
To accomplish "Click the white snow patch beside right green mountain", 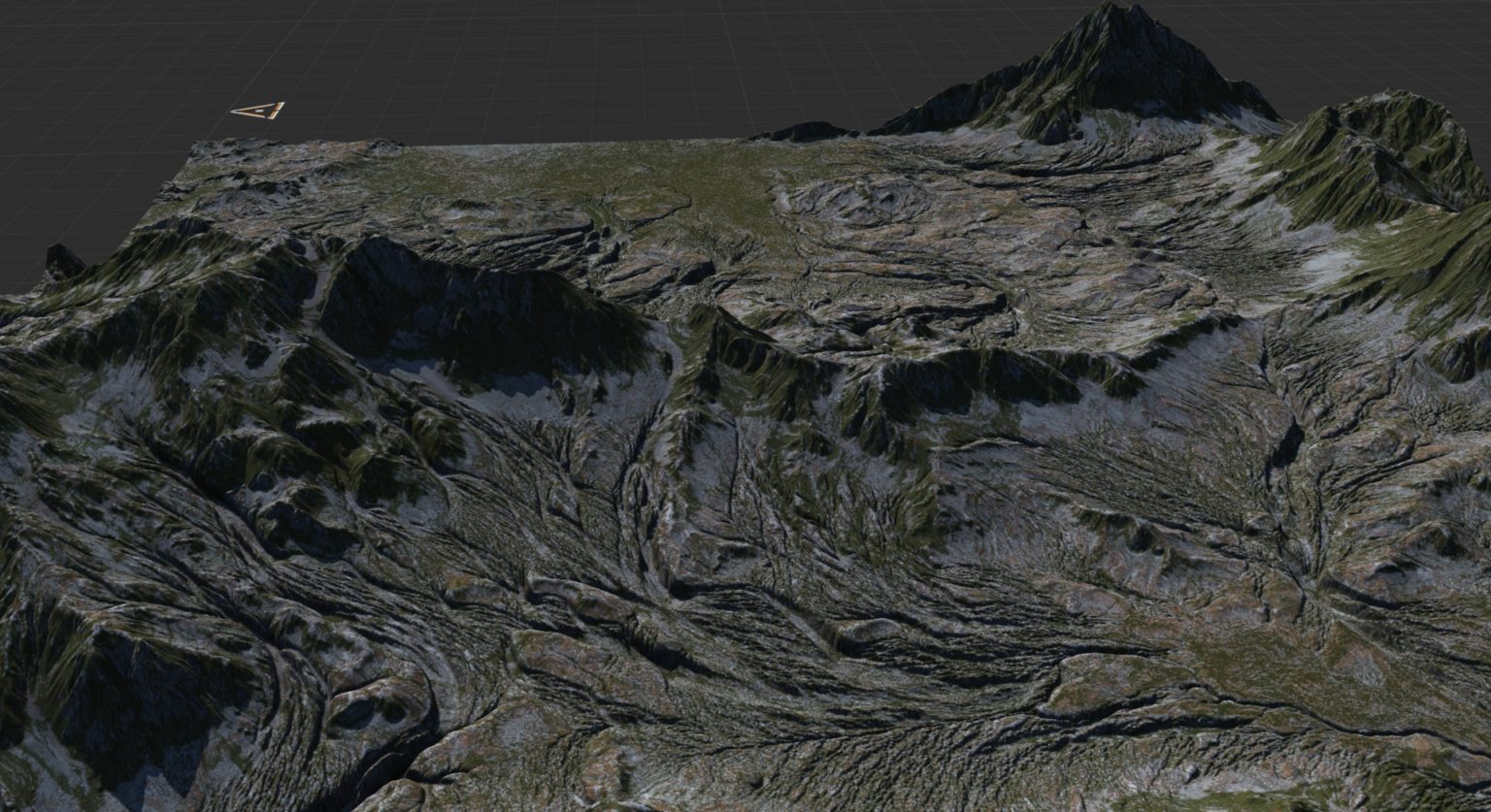I will point(1330,264).
